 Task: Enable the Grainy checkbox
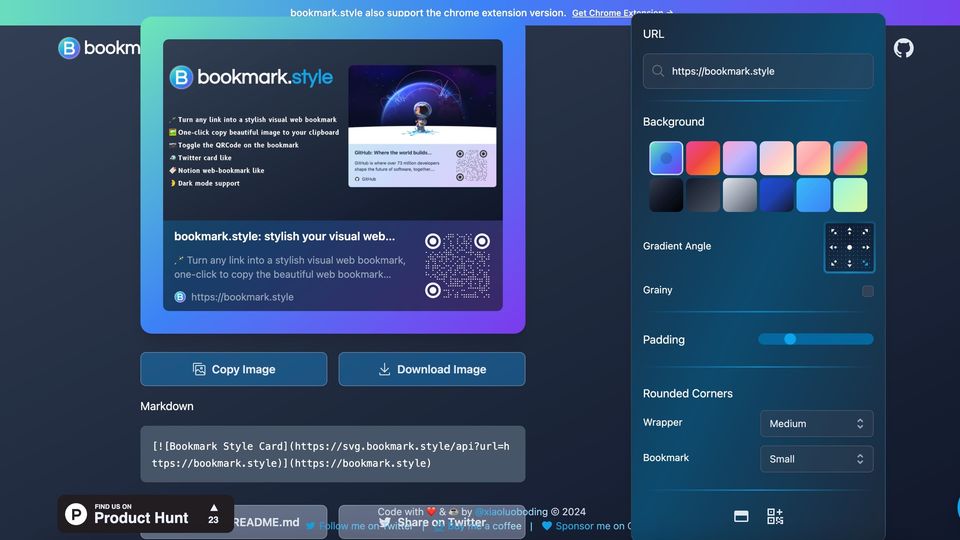868,291
